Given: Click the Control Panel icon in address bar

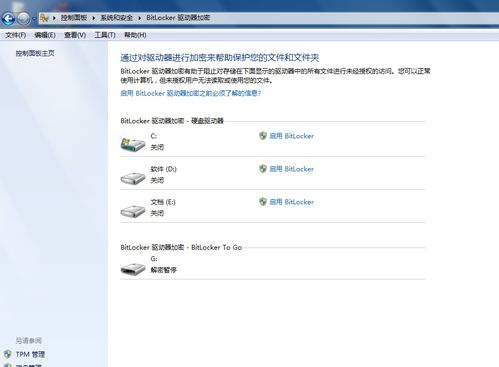Looking at the screenshot, I should coord(44,18).
